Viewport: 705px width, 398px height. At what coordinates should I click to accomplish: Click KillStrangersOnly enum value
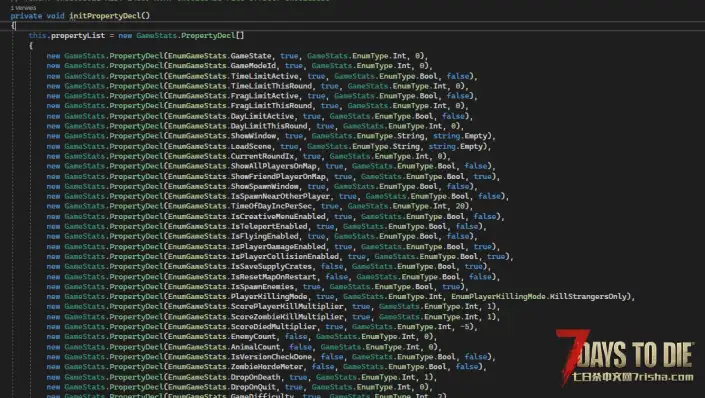pyautogui.click(x=589, y=296)
